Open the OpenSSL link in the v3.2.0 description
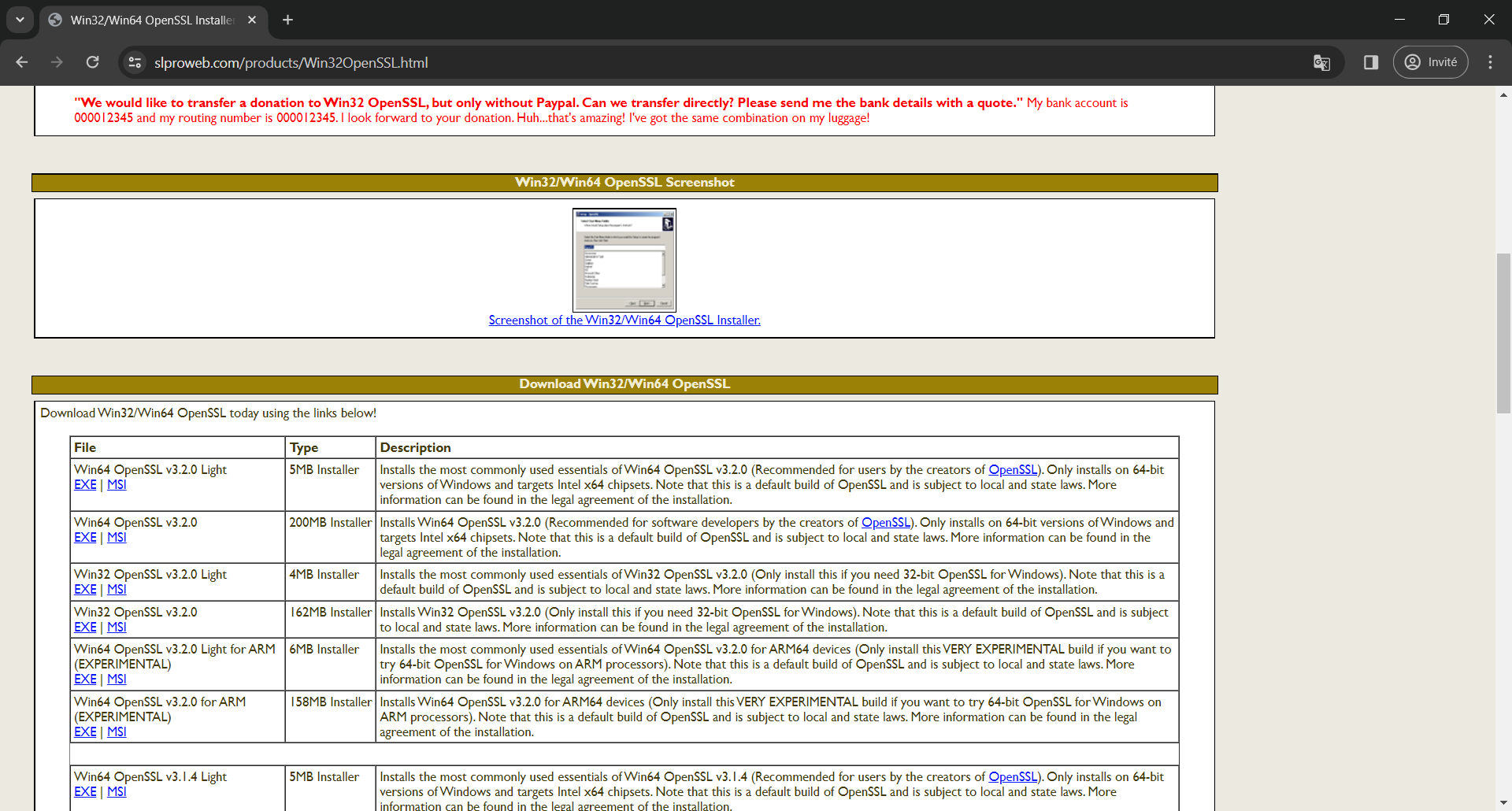The image size is (1512, 811). (886, 522)
